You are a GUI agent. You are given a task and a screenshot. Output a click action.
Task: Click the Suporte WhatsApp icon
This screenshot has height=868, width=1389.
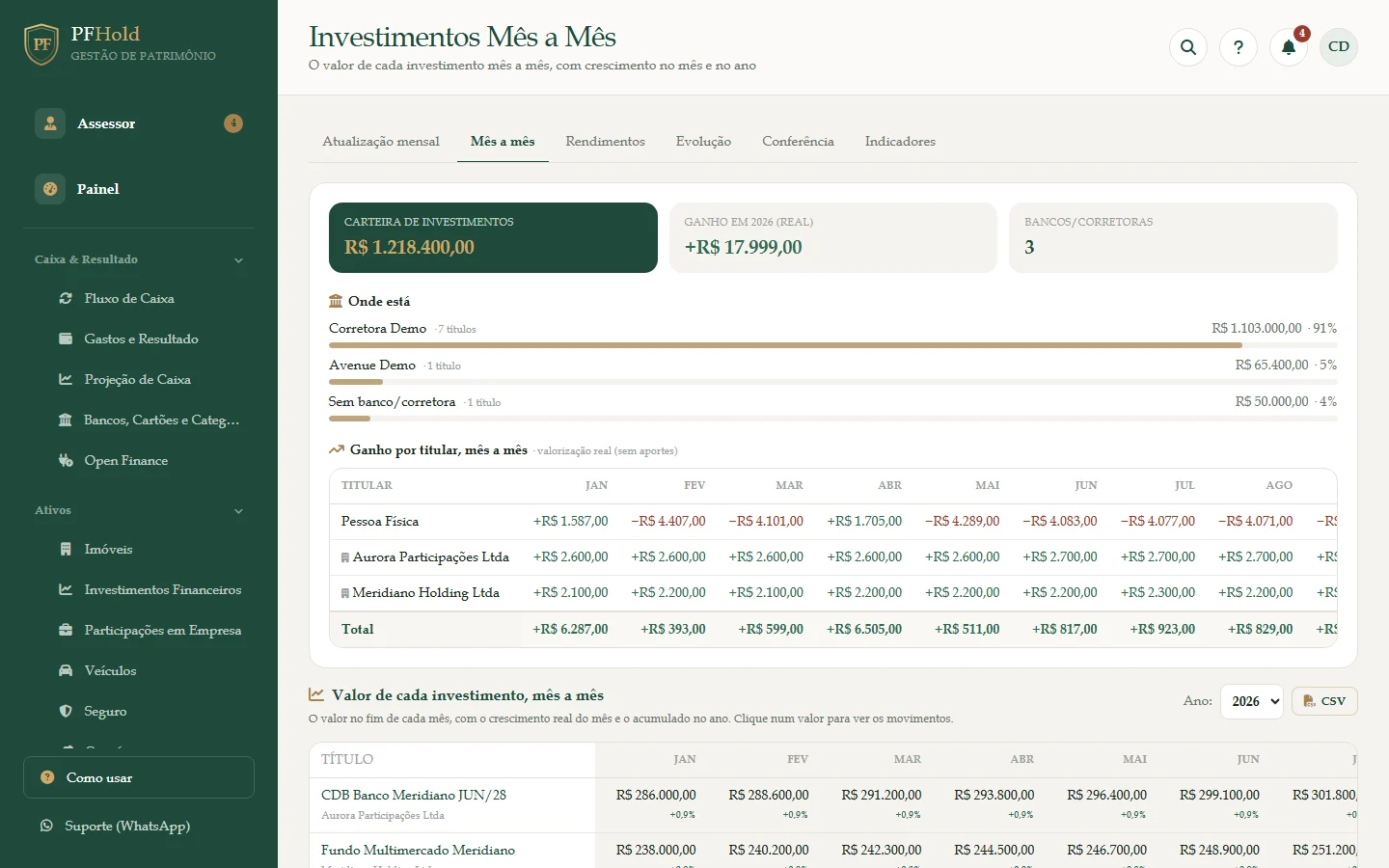(46, 826)
